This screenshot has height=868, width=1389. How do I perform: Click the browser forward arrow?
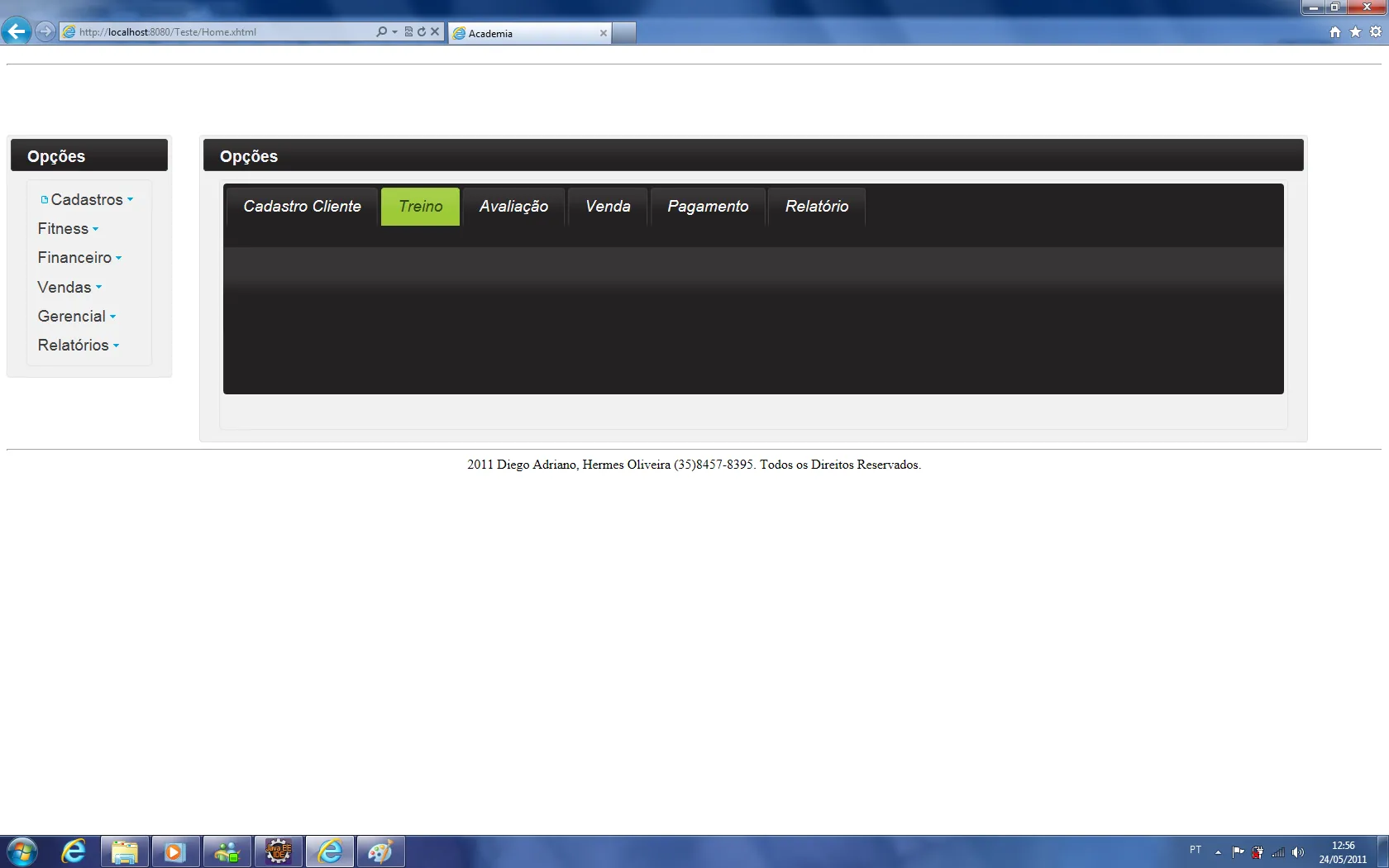(45, 31)
